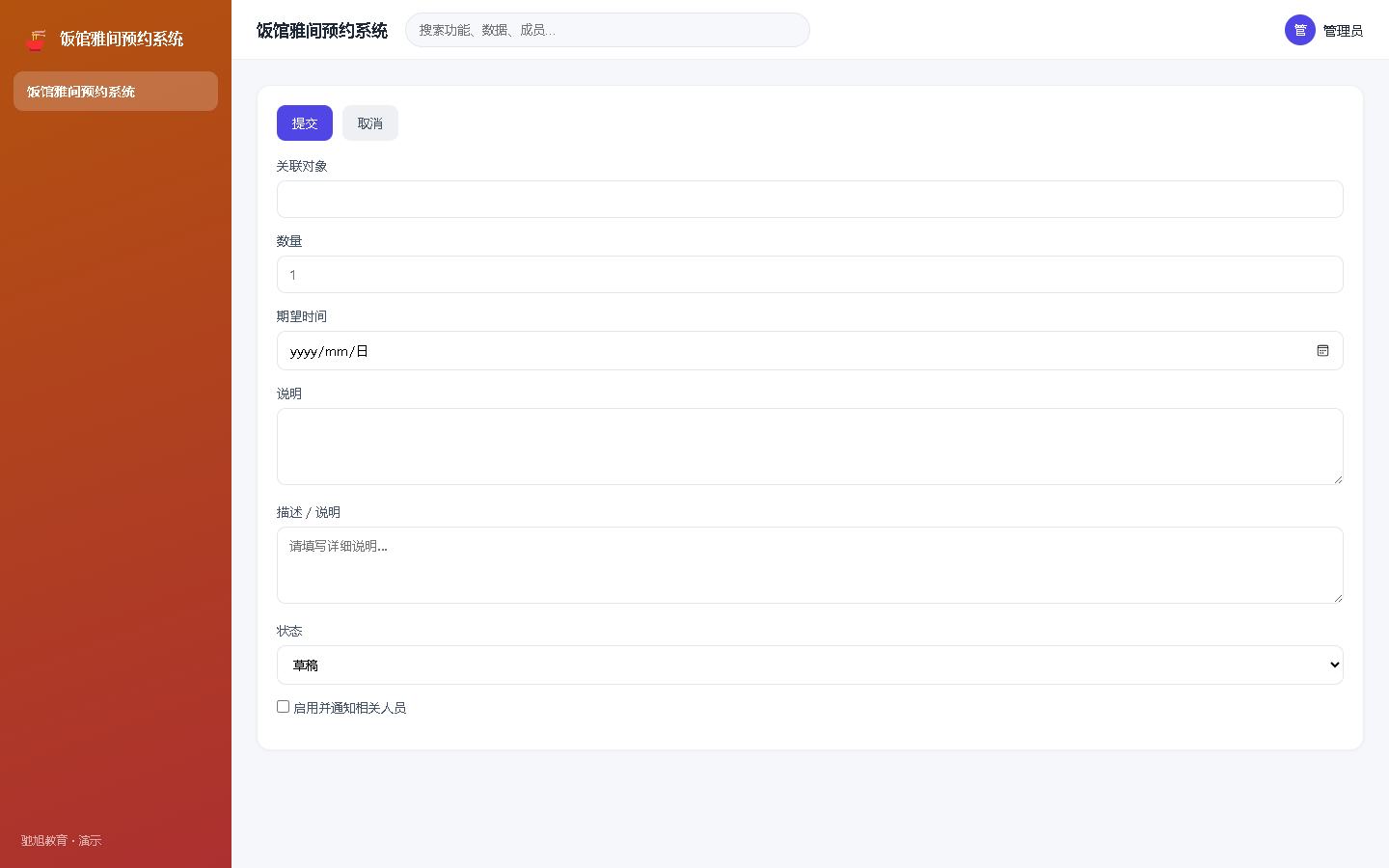
Task: Click into the 关联对象 input field
Action: point(810,200)
